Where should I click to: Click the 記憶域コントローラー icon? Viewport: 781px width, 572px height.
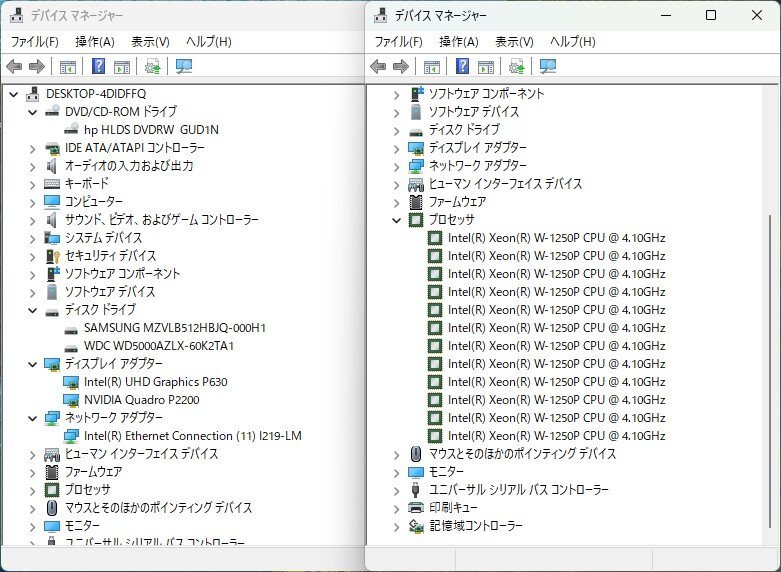coord(416,526)
